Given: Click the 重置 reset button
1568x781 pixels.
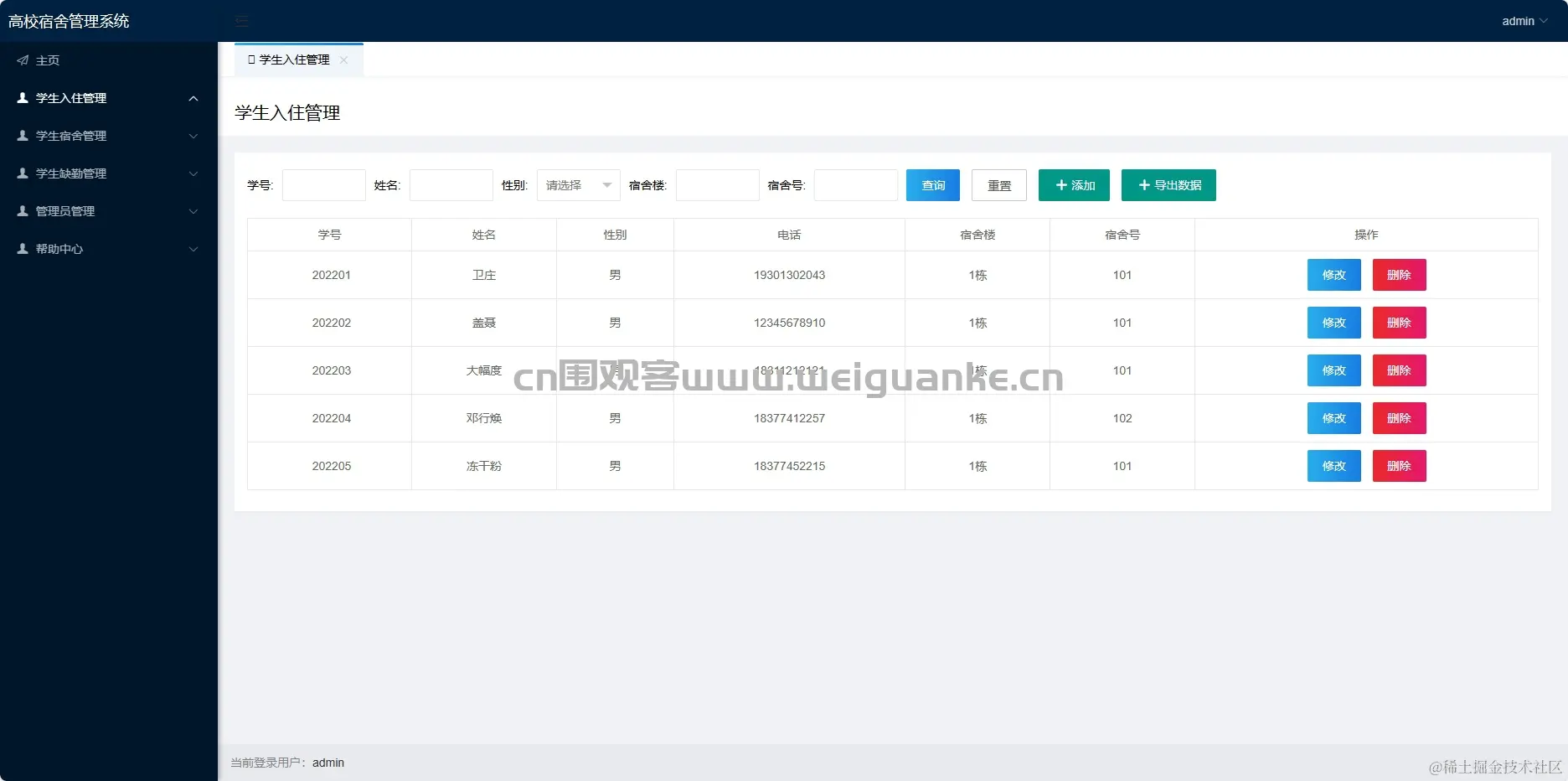Looking at the screenshot, I should (999, 185).
